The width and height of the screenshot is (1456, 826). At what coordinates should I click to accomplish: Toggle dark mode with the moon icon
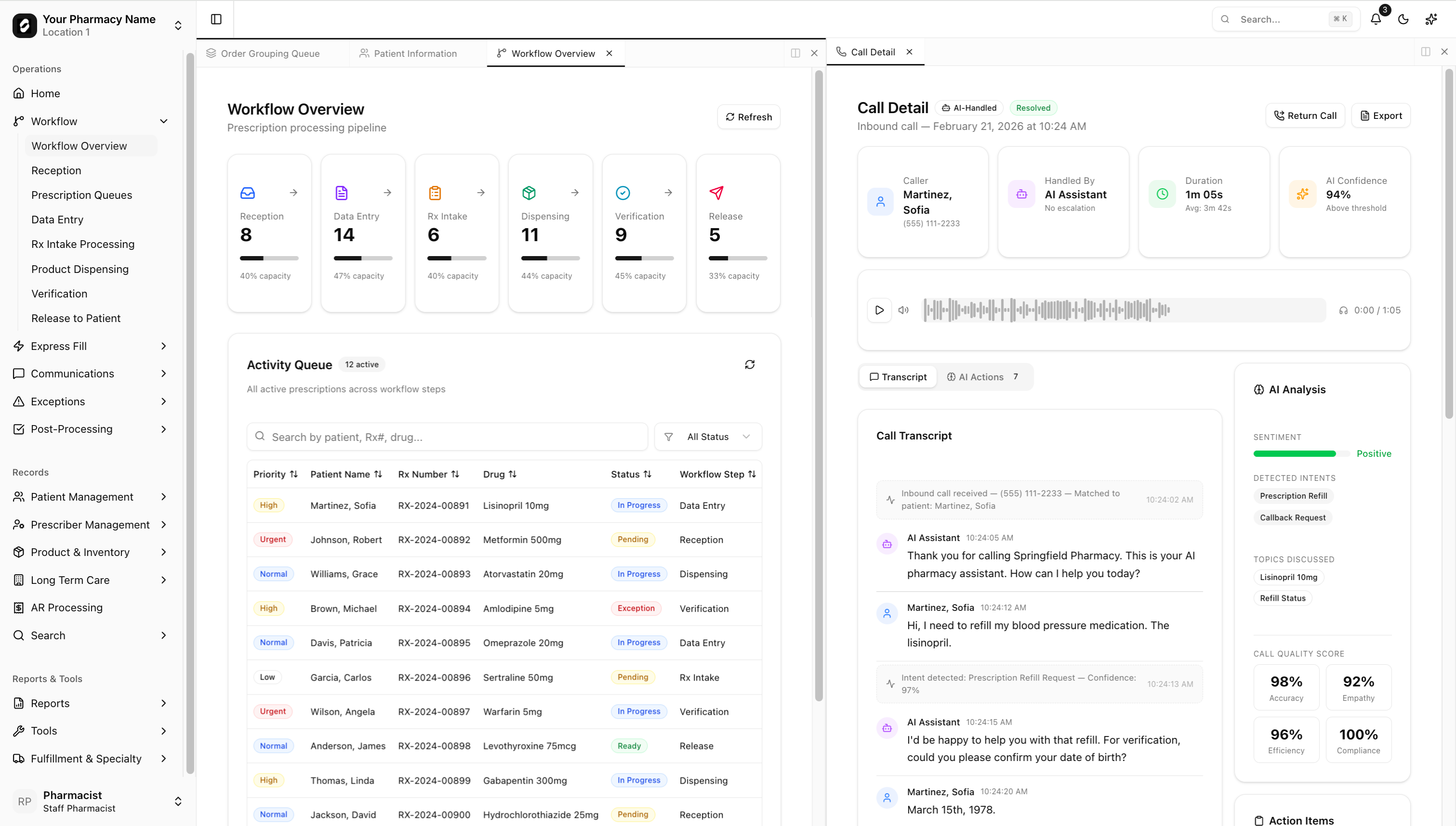pyautogui.click(x=1403, y=19)
